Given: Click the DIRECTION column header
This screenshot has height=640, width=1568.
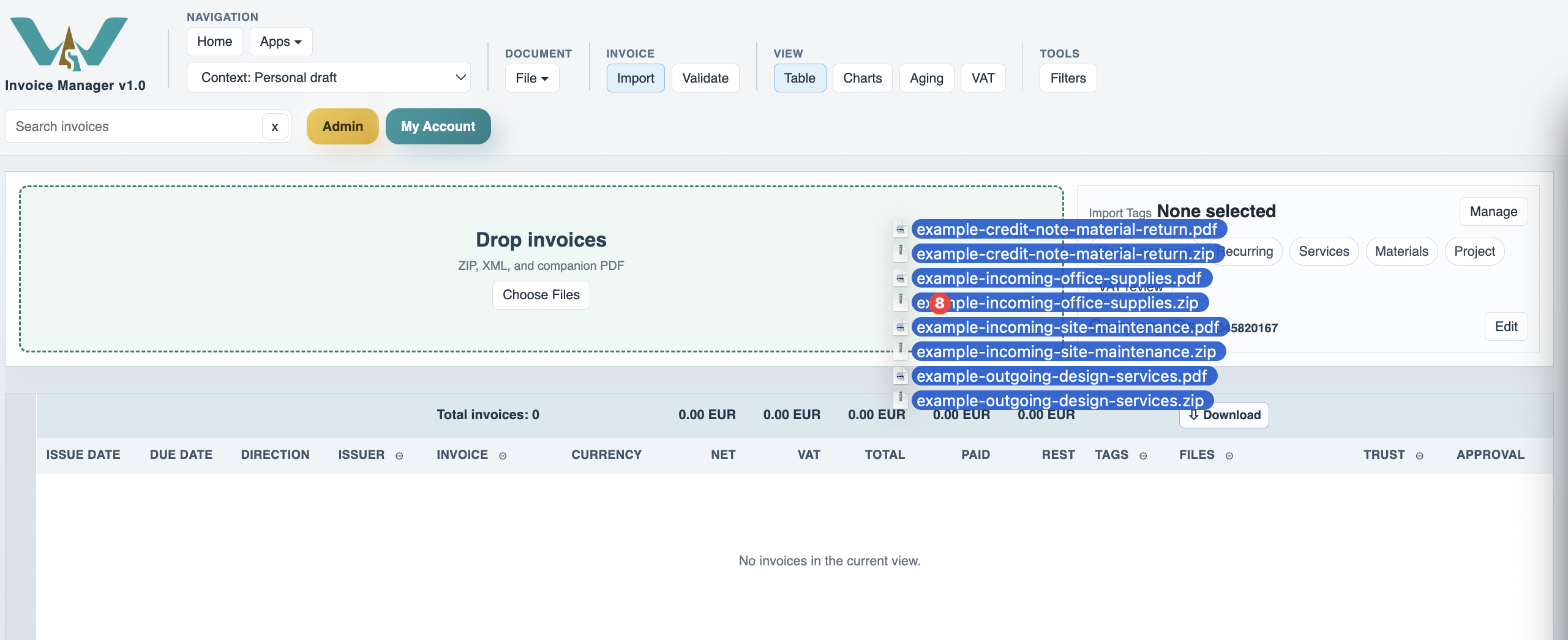Looking at the screenshot, I should coord(275,455).
